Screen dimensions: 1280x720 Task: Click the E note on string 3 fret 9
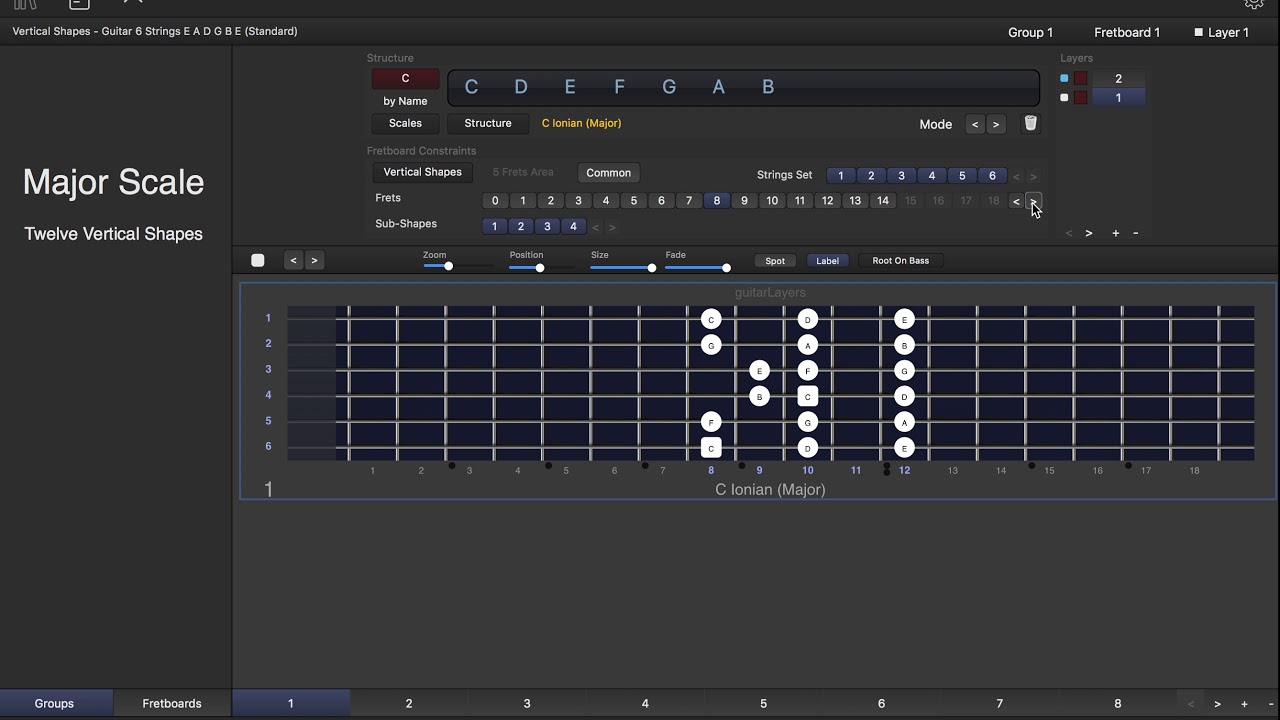(x=759, y=371)
